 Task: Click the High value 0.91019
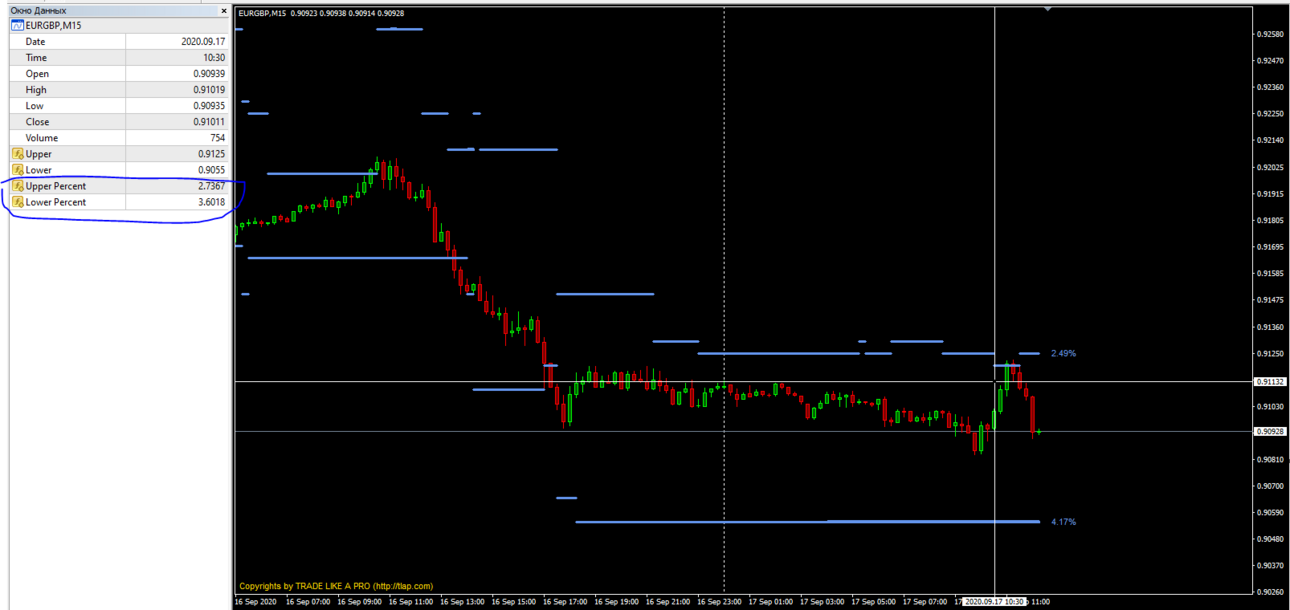point(209,90)
